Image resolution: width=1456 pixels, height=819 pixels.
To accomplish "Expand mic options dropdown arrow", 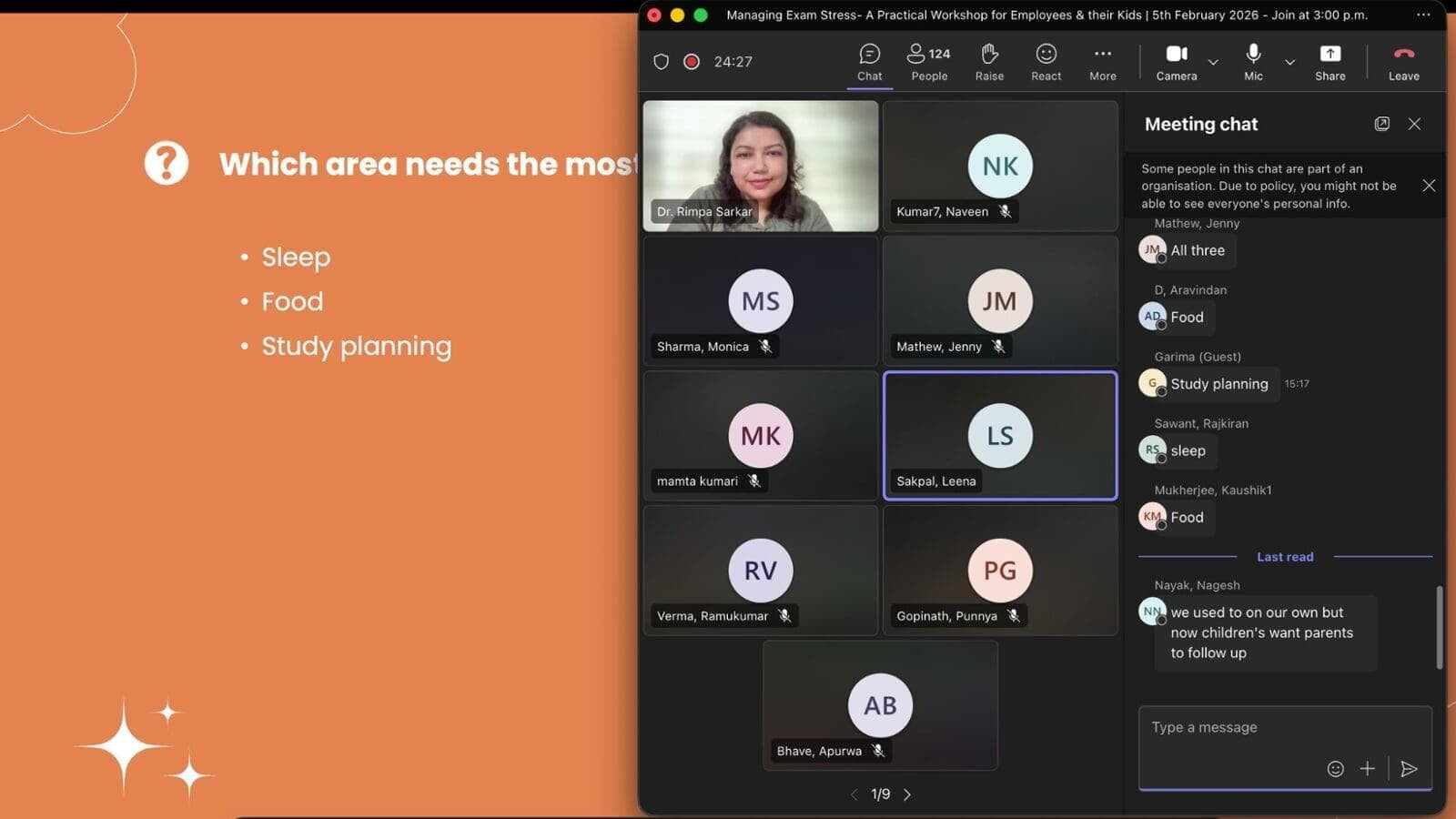I will (x=1289, y=62).
